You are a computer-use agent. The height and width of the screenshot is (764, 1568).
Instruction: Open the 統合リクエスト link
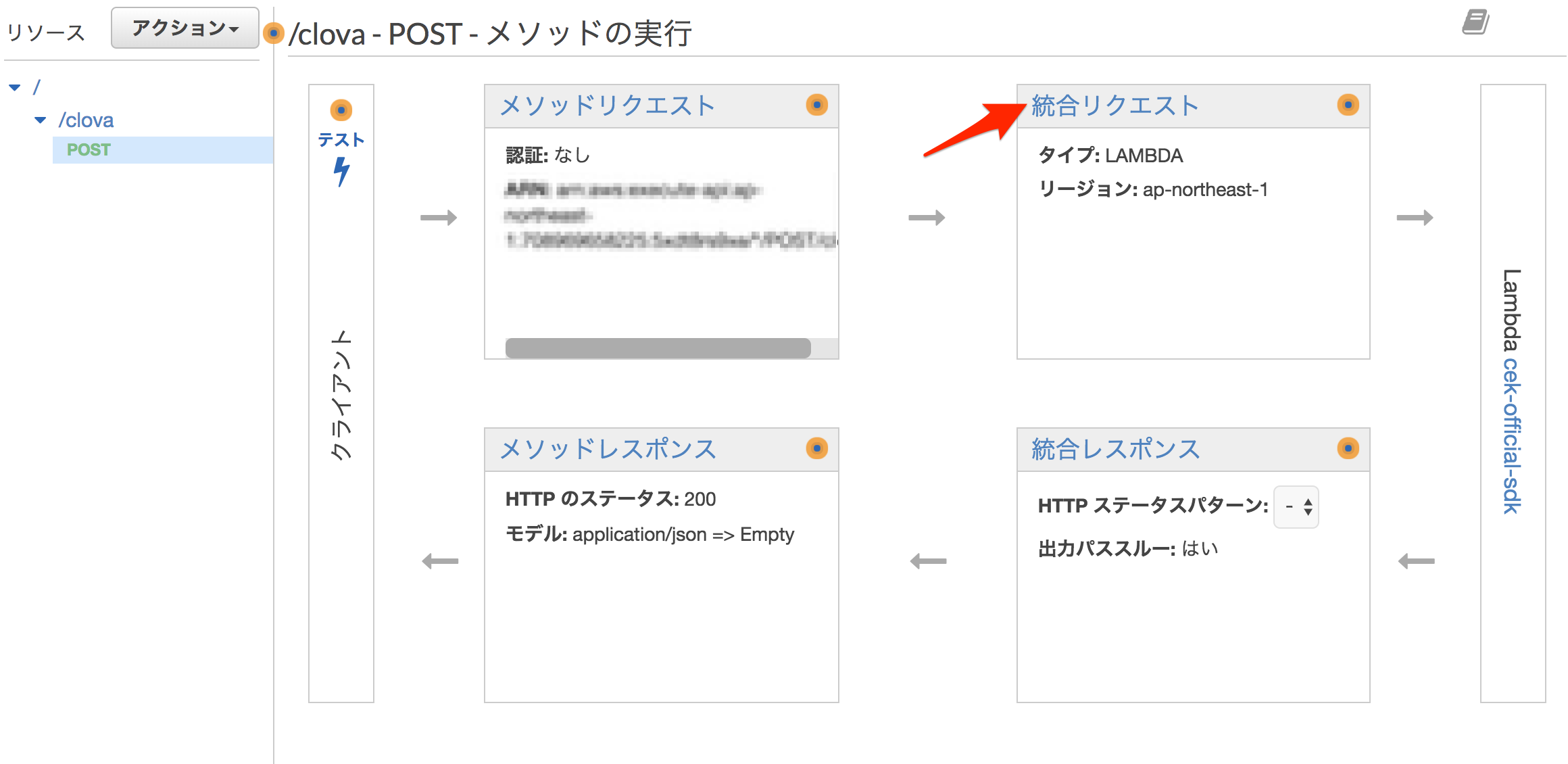[1115, 105]
